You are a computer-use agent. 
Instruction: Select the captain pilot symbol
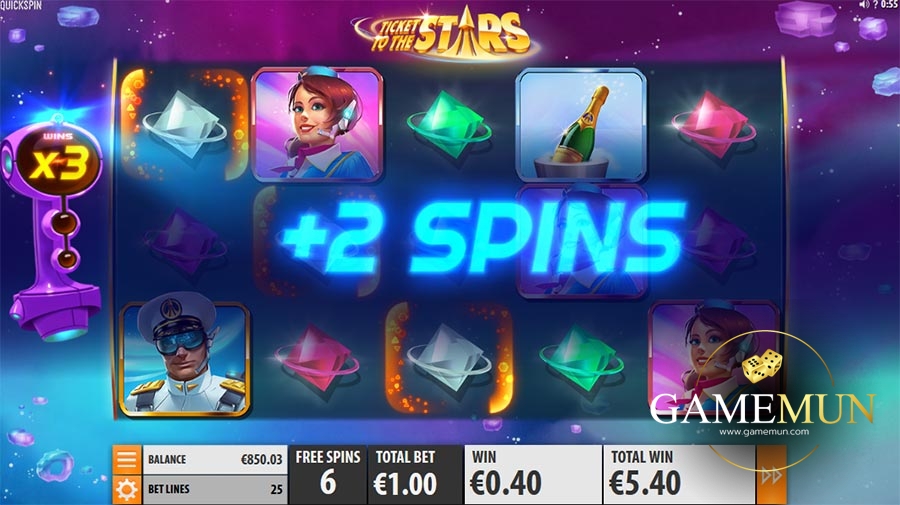[184, 360]
